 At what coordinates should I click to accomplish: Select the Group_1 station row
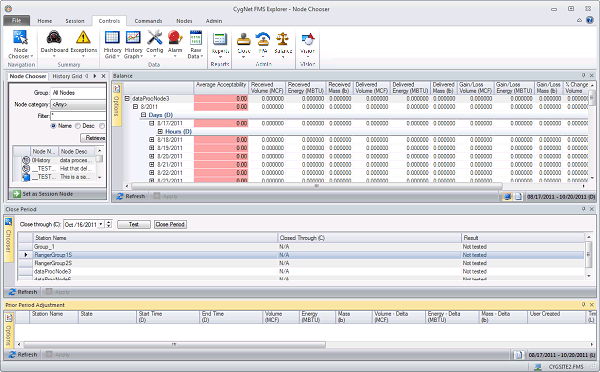point(302,246)
